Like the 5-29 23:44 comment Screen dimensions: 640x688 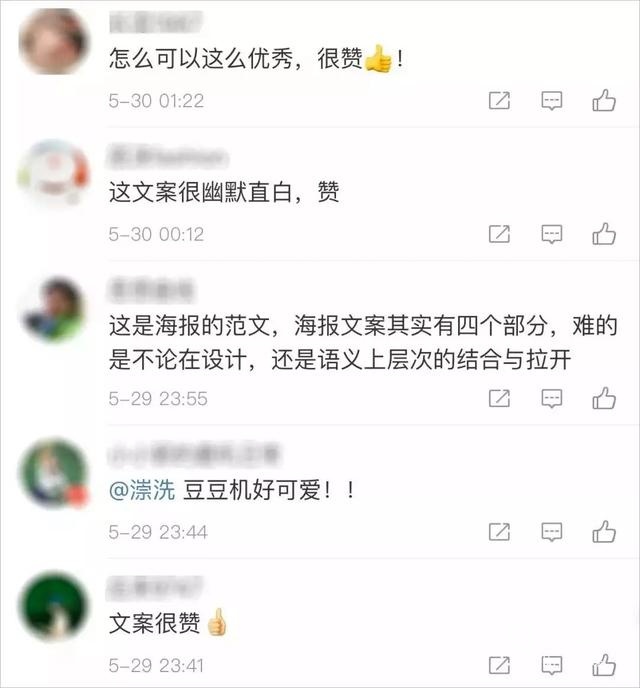click(604, 532)
